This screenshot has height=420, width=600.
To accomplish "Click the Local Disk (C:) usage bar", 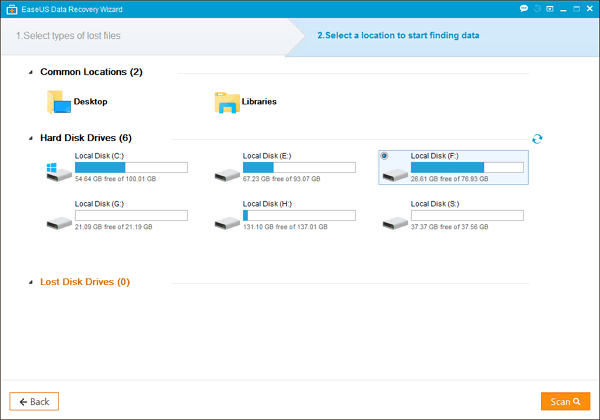I will click(131, 167).
